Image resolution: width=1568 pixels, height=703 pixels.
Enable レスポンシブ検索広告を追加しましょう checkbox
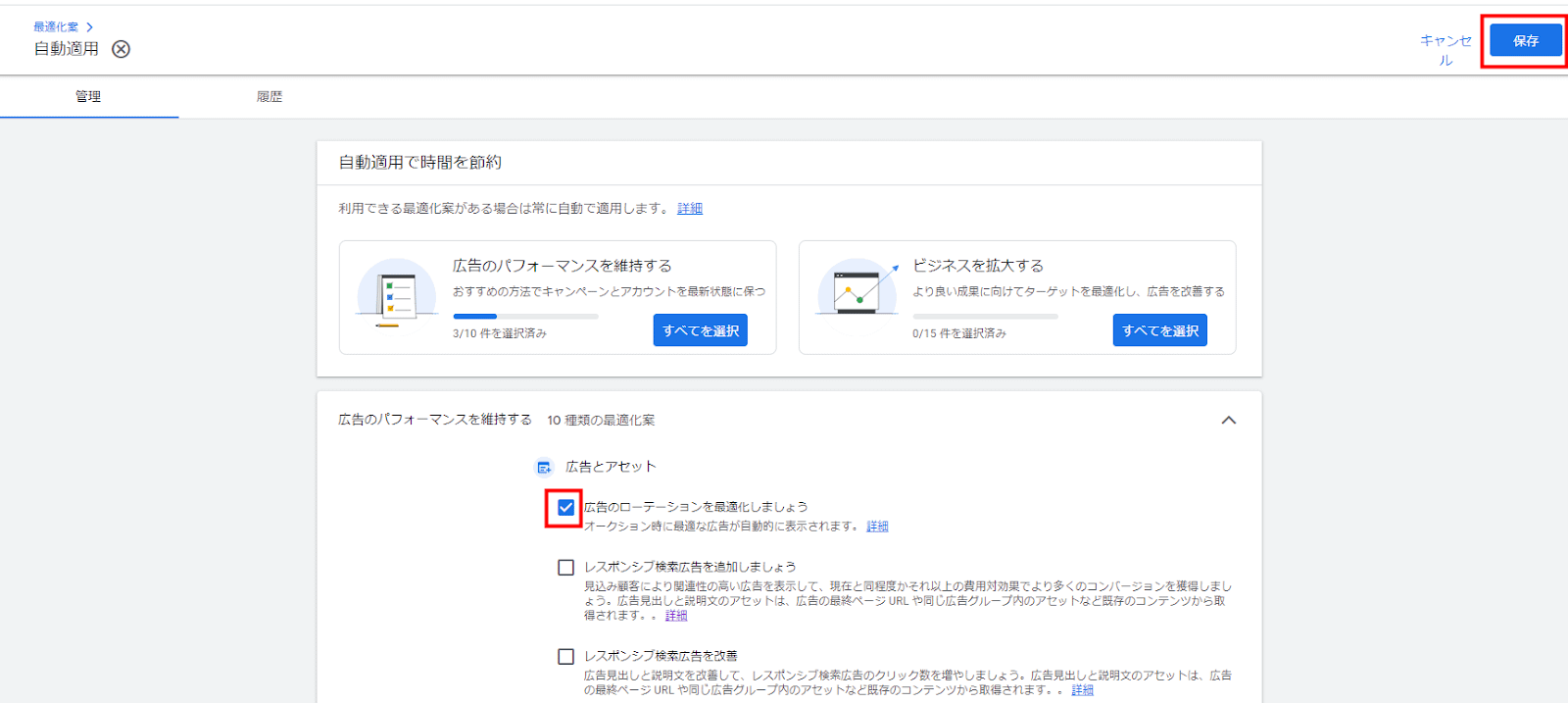(x=565, y=568)
